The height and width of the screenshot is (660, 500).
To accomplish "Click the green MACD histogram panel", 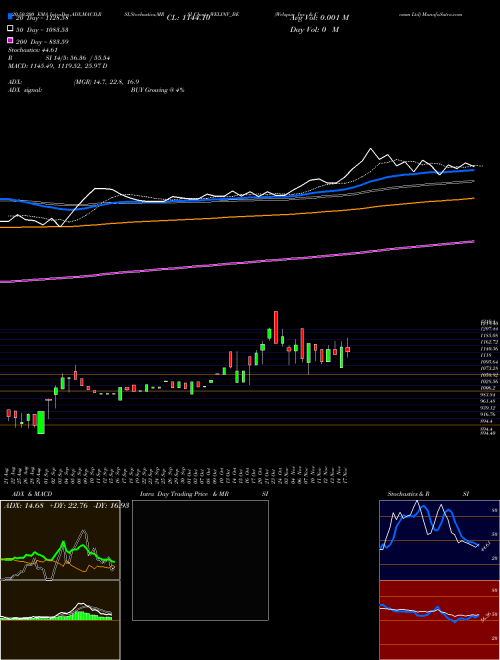I will tap(60, 620).
